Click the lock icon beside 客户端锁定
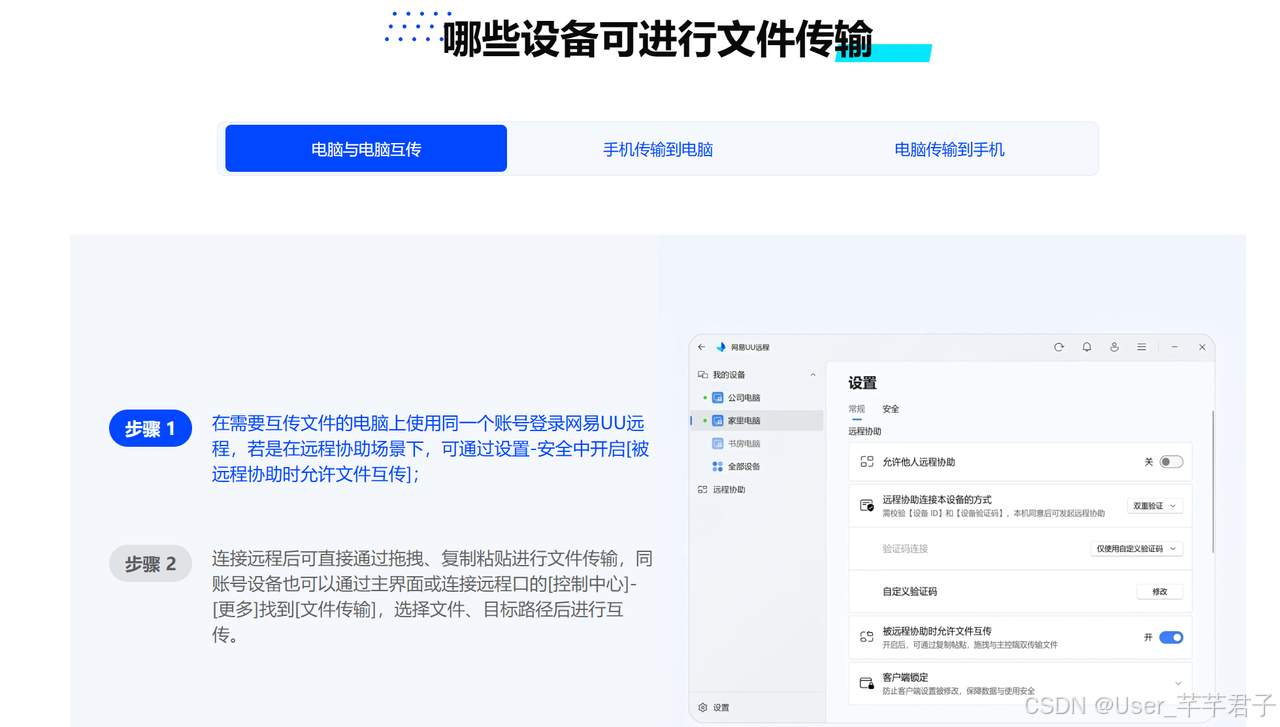The width and height of the screenshot is (1280, 727). (x=867, y=683)
